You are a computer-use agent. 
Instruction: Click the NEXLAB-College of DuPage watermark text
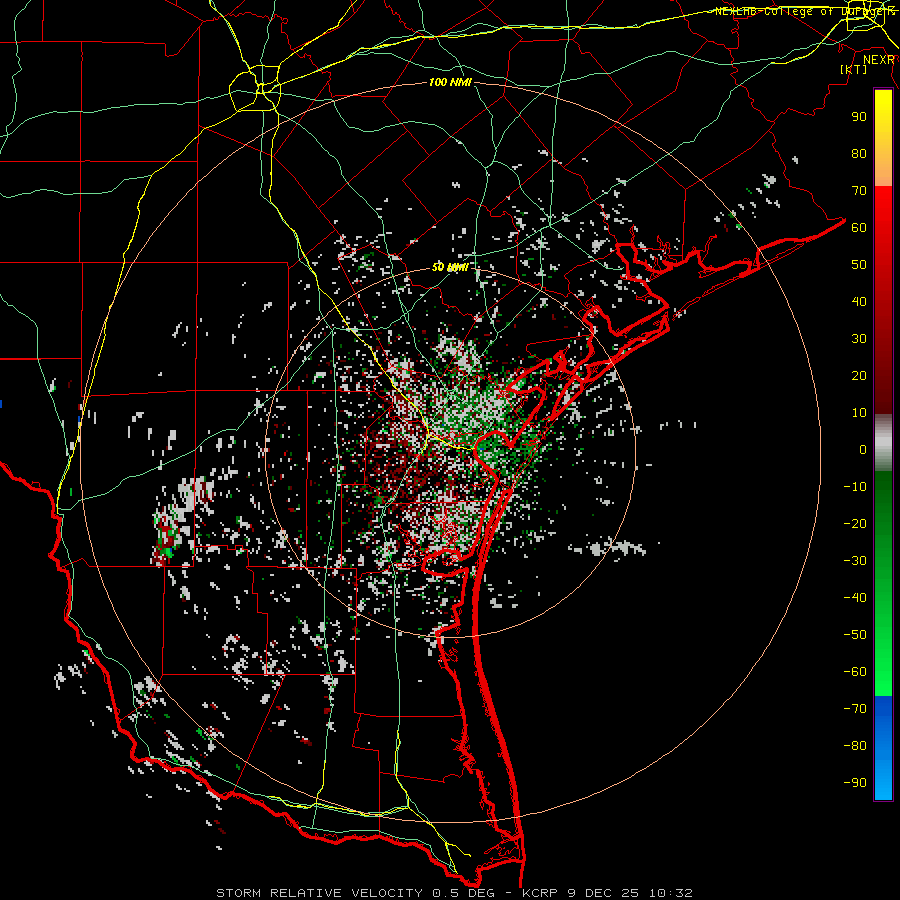pos(804,11)
